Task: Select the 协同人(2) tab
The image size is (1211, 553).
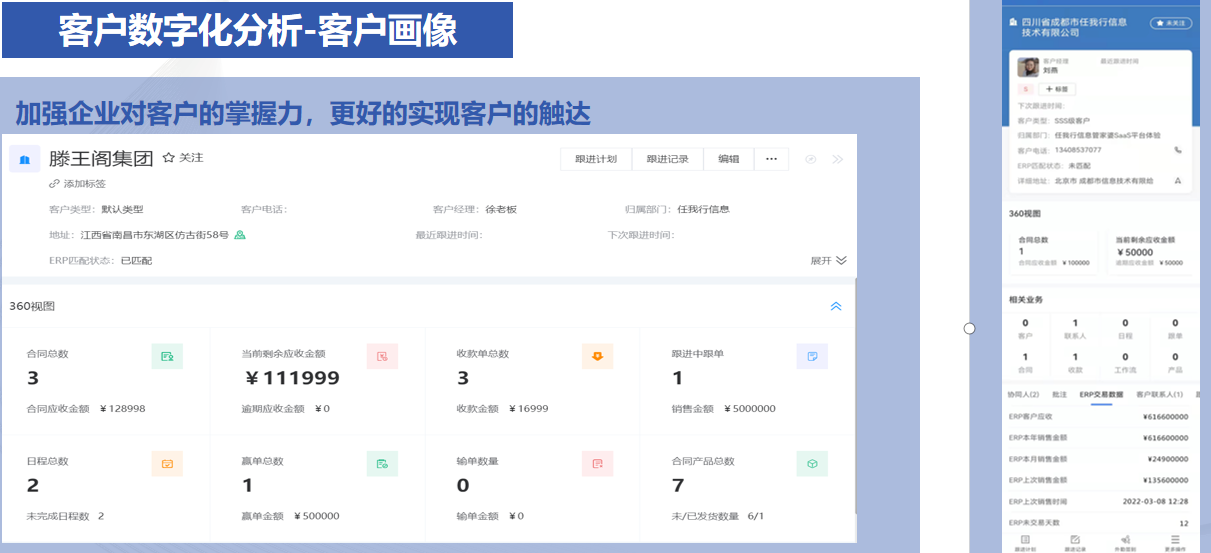Action: (1022, 395)
